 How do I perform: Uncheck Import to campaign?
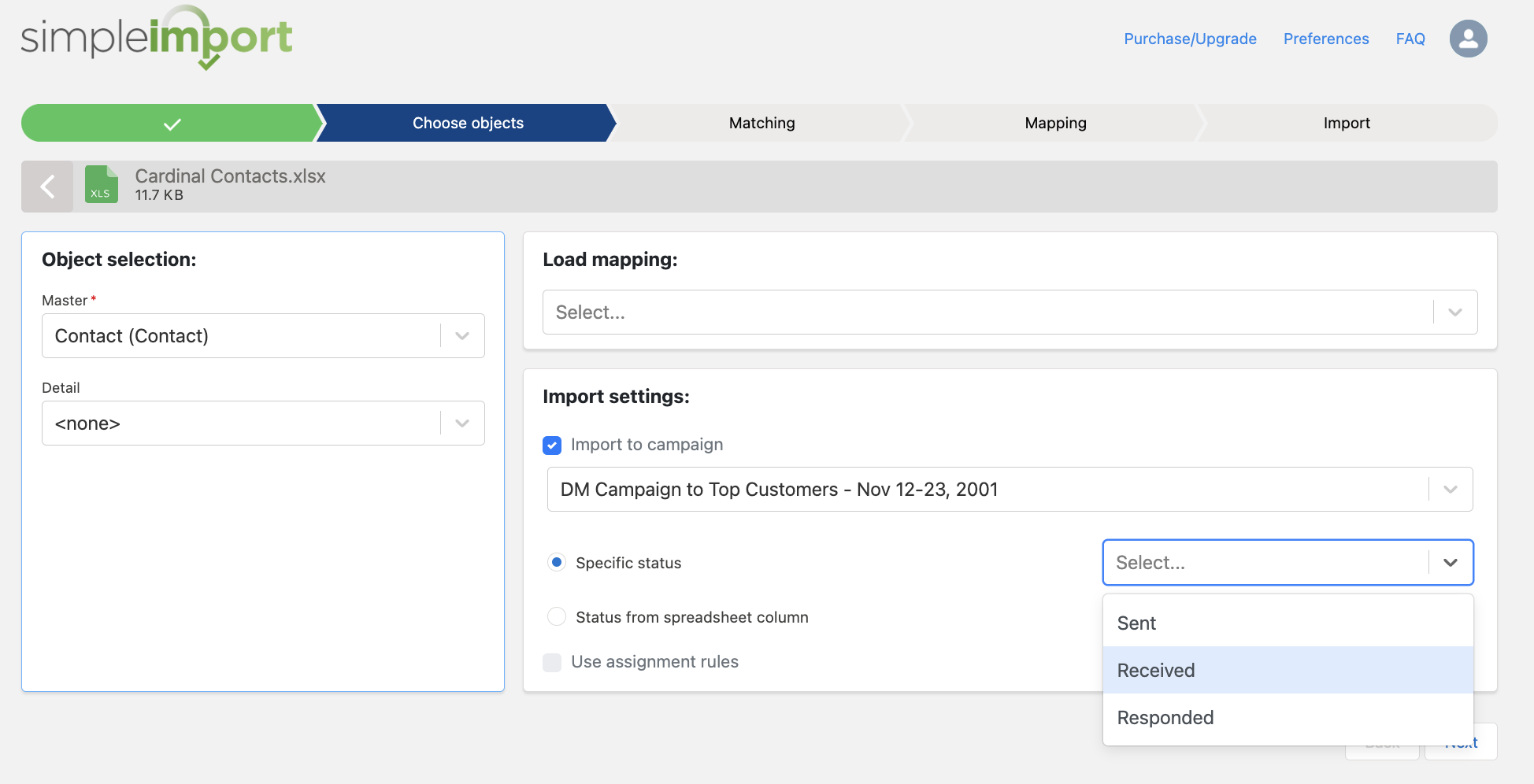pos(552,446)
